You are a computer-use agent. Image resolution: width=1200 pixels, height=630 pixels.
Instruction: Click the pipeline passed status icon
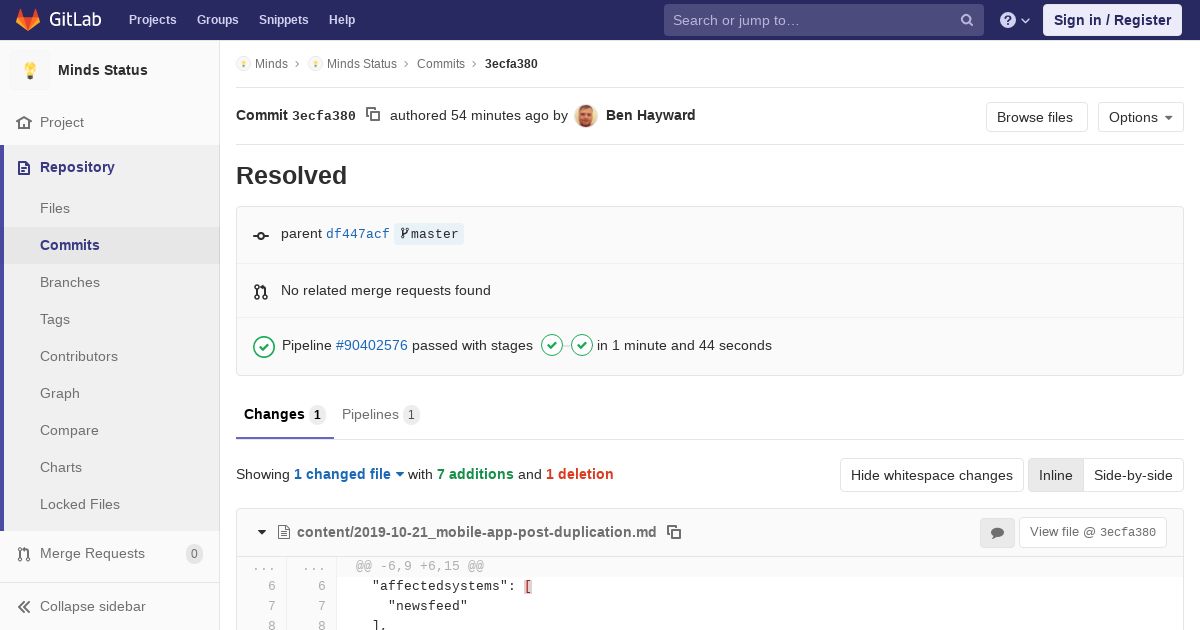(264, 346)
